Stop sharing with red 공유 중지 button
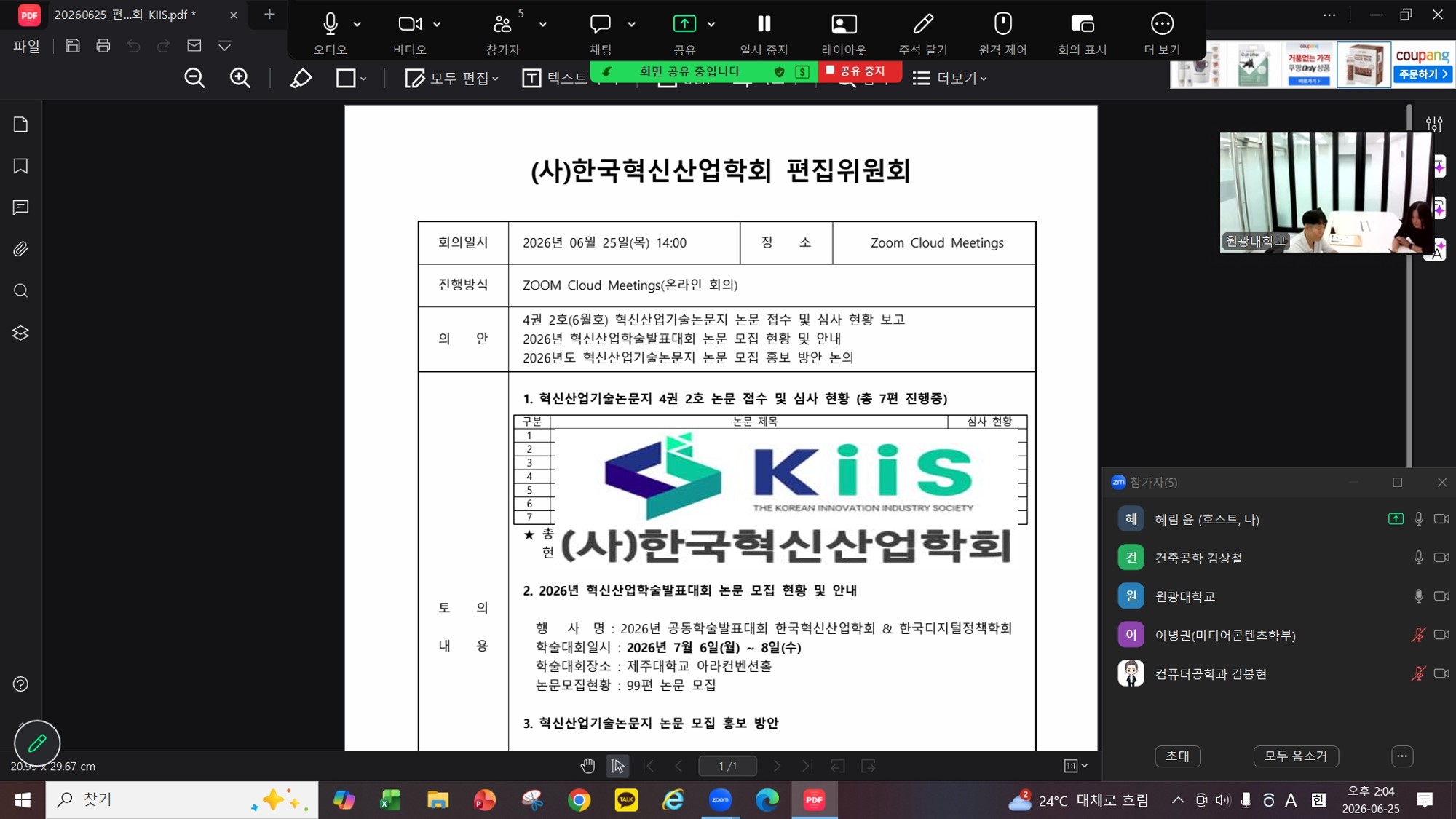Viewport: 1456px width, 819px height. coord(860,71)
